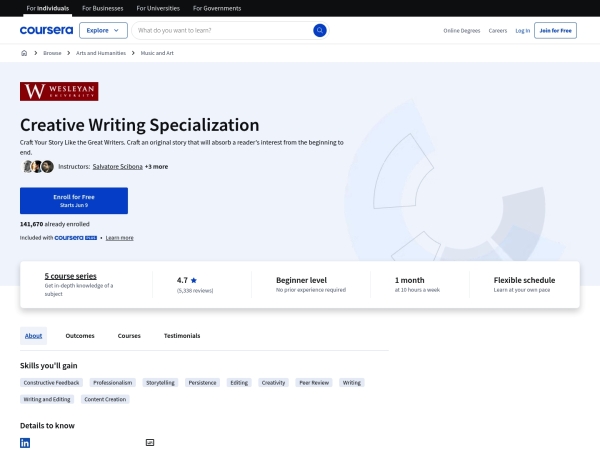Select the For Businesses tab
This screenshot has width=600, height=450.
point(103,8)
